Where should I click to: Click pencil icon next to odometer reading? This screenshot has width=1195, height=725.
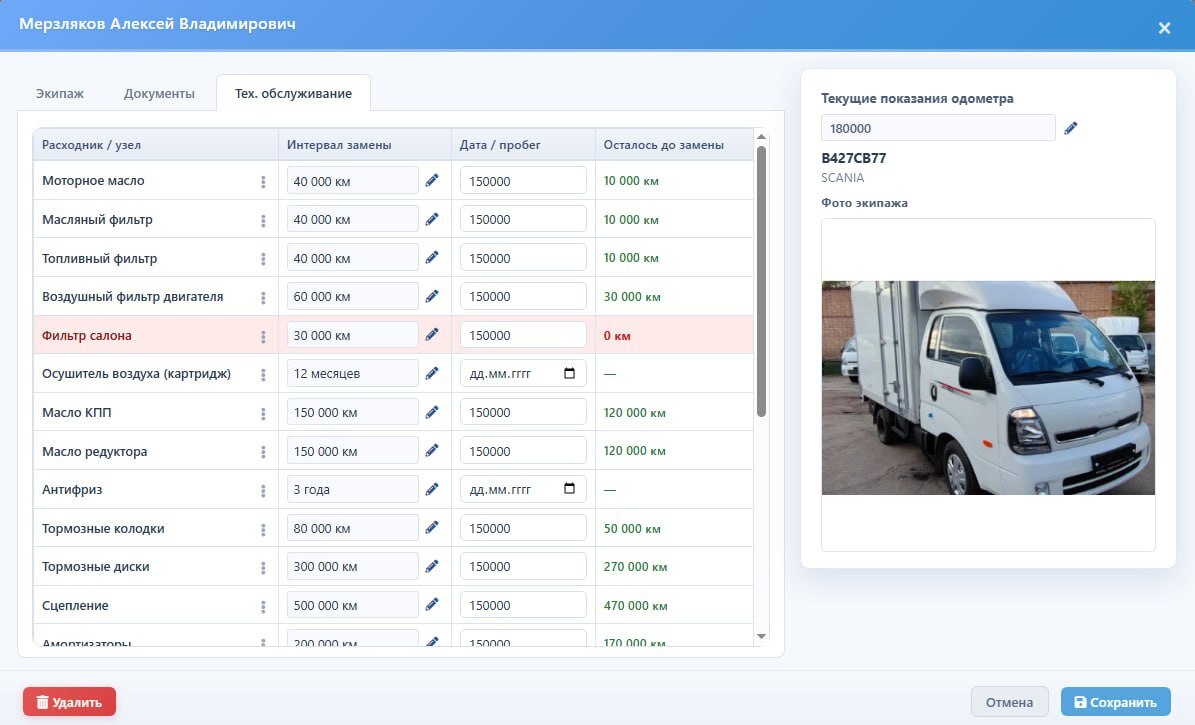pyautogui.click(x=1071, y=128)
